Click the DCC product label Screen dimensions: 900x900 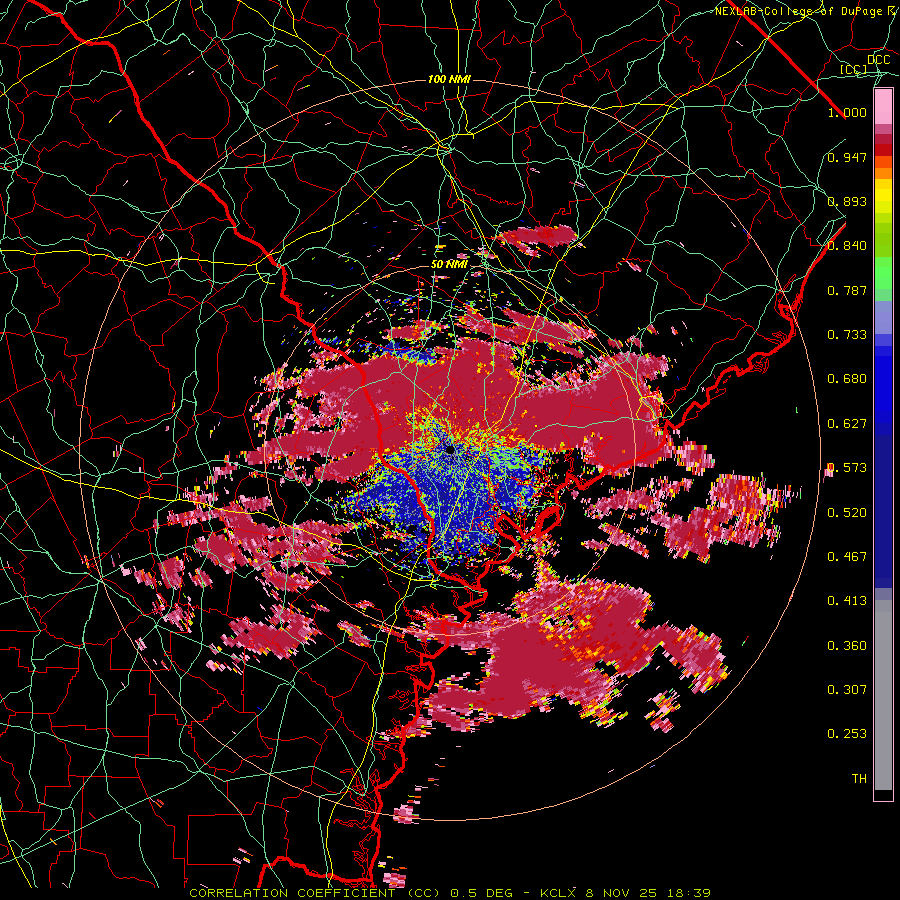[878, 60]
